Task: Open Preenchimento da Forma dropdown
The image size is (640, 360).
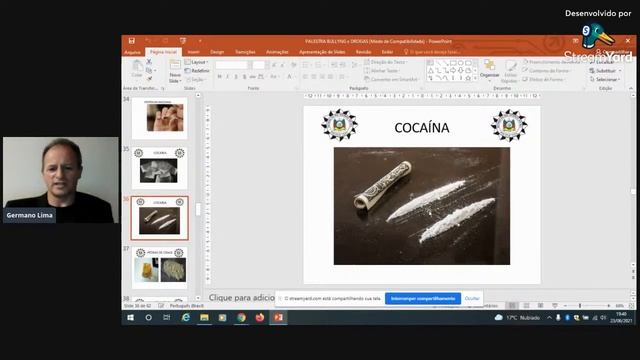Action: [x=551, y=62]
